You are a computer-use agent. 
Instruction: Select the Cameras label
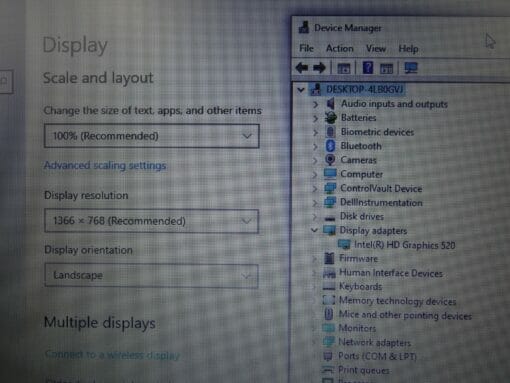click(x=358, y=160)
